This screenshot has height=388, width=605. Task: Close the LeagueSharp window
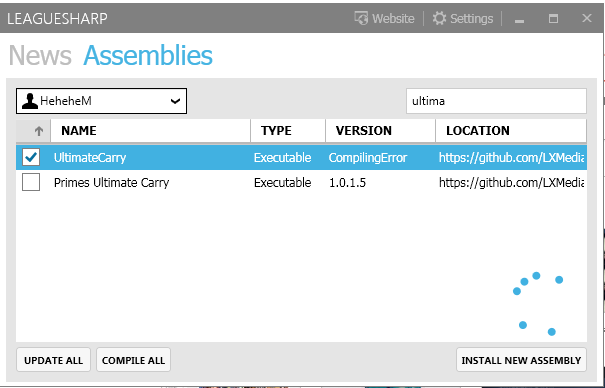(587, 19)
